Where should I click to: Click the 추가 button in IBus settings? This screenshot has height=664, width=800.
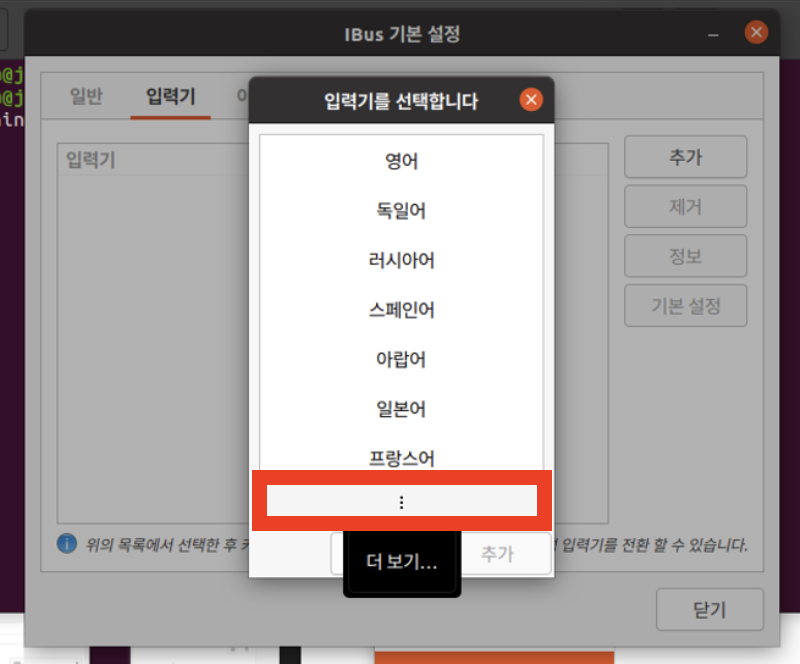[686, 157]
